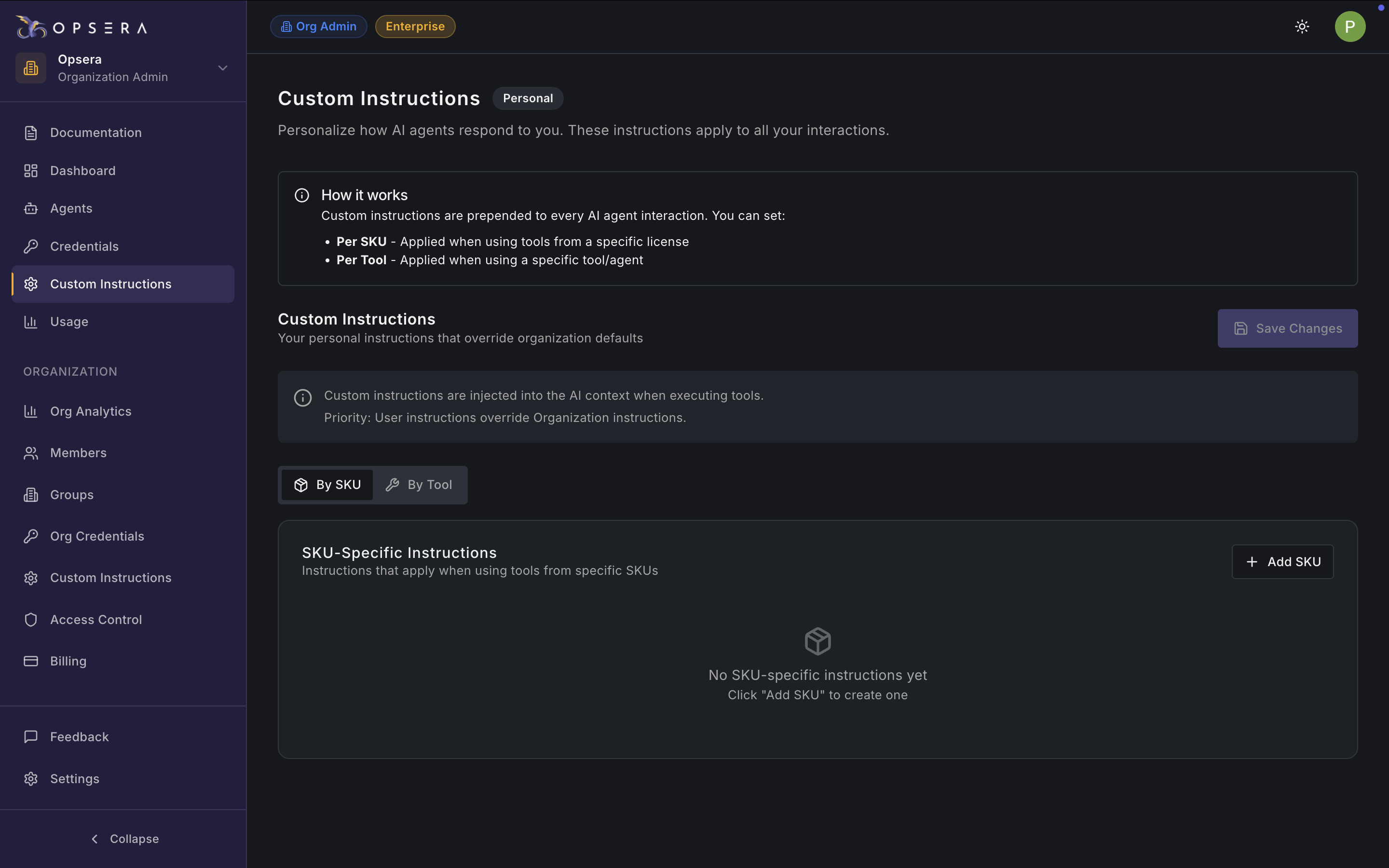Select the By SKU tab
1389x868 pixels.
[x=327, y=485]
